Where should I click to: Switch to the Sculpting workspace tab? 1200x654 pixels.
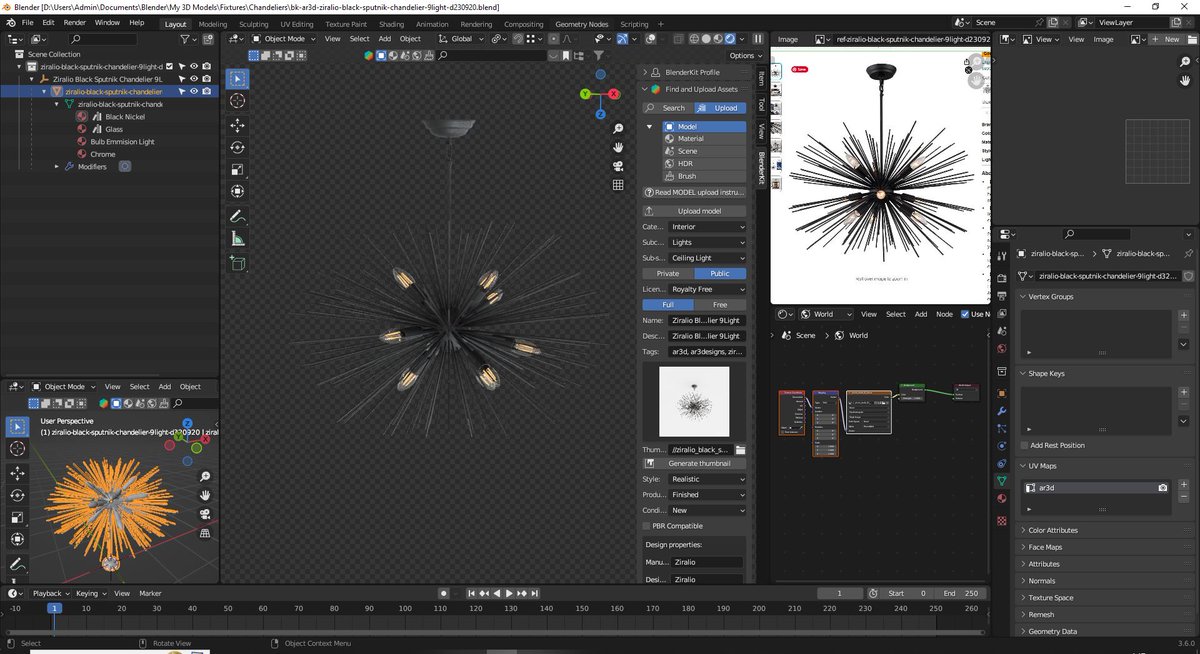(x=253, y=24)
